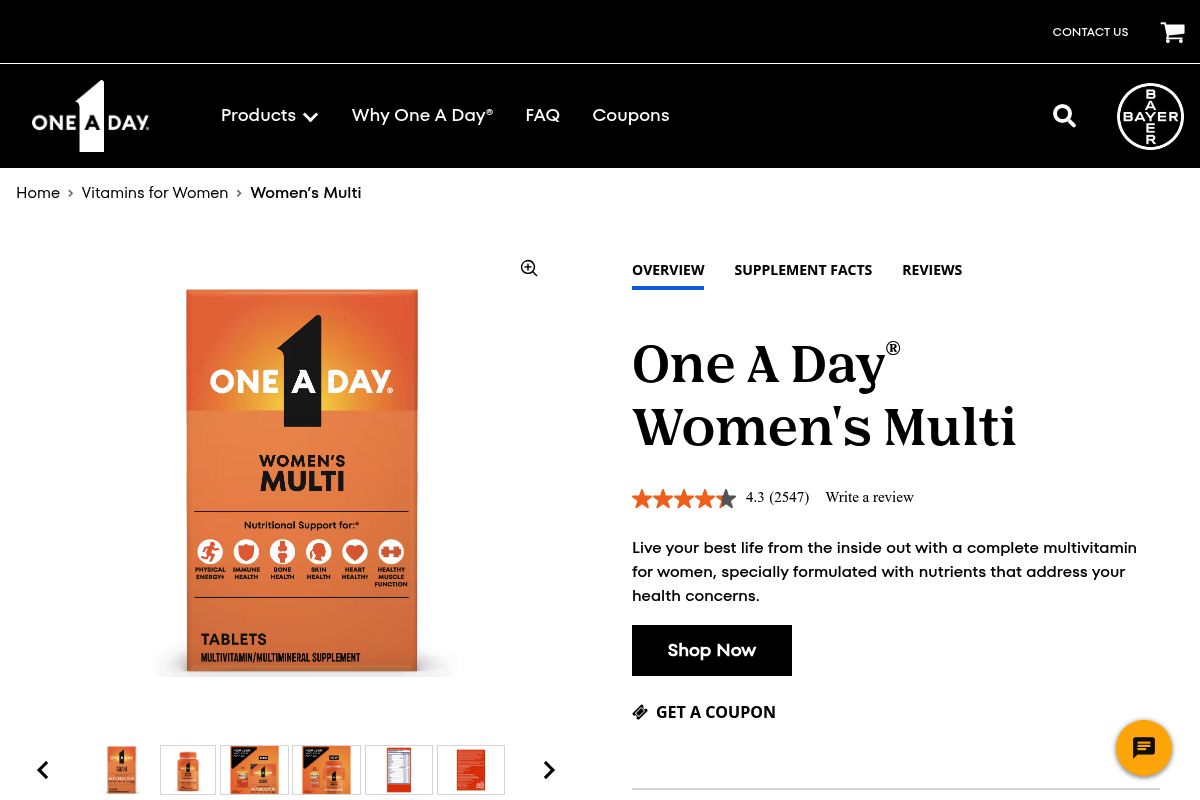Open Why One A Day page
Screen dimensions: 1200x800
tap(422, 116)
